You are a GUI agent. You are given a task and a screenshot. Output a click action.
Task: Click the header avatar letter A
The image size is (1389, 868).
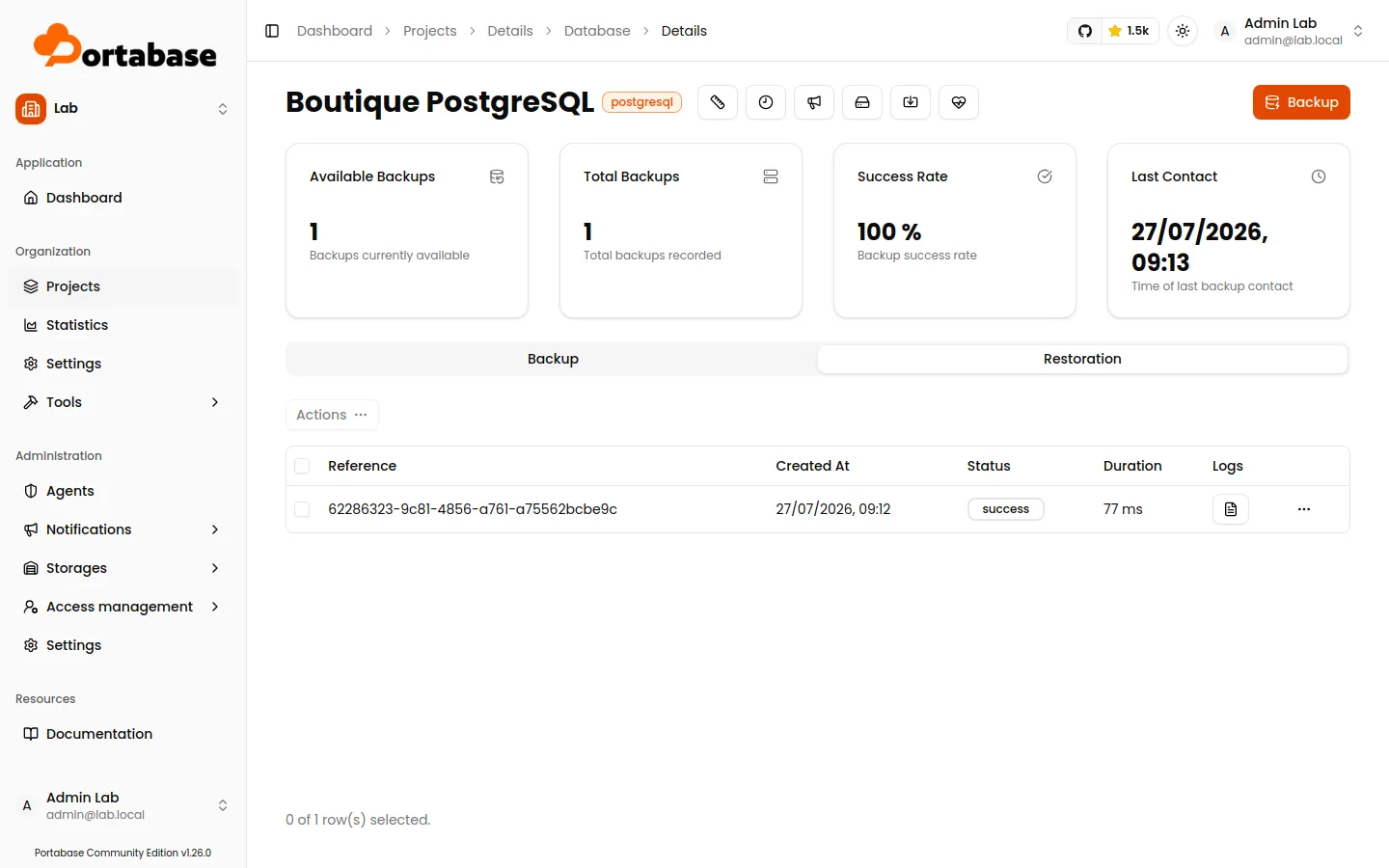click(x=1225, y=31)
